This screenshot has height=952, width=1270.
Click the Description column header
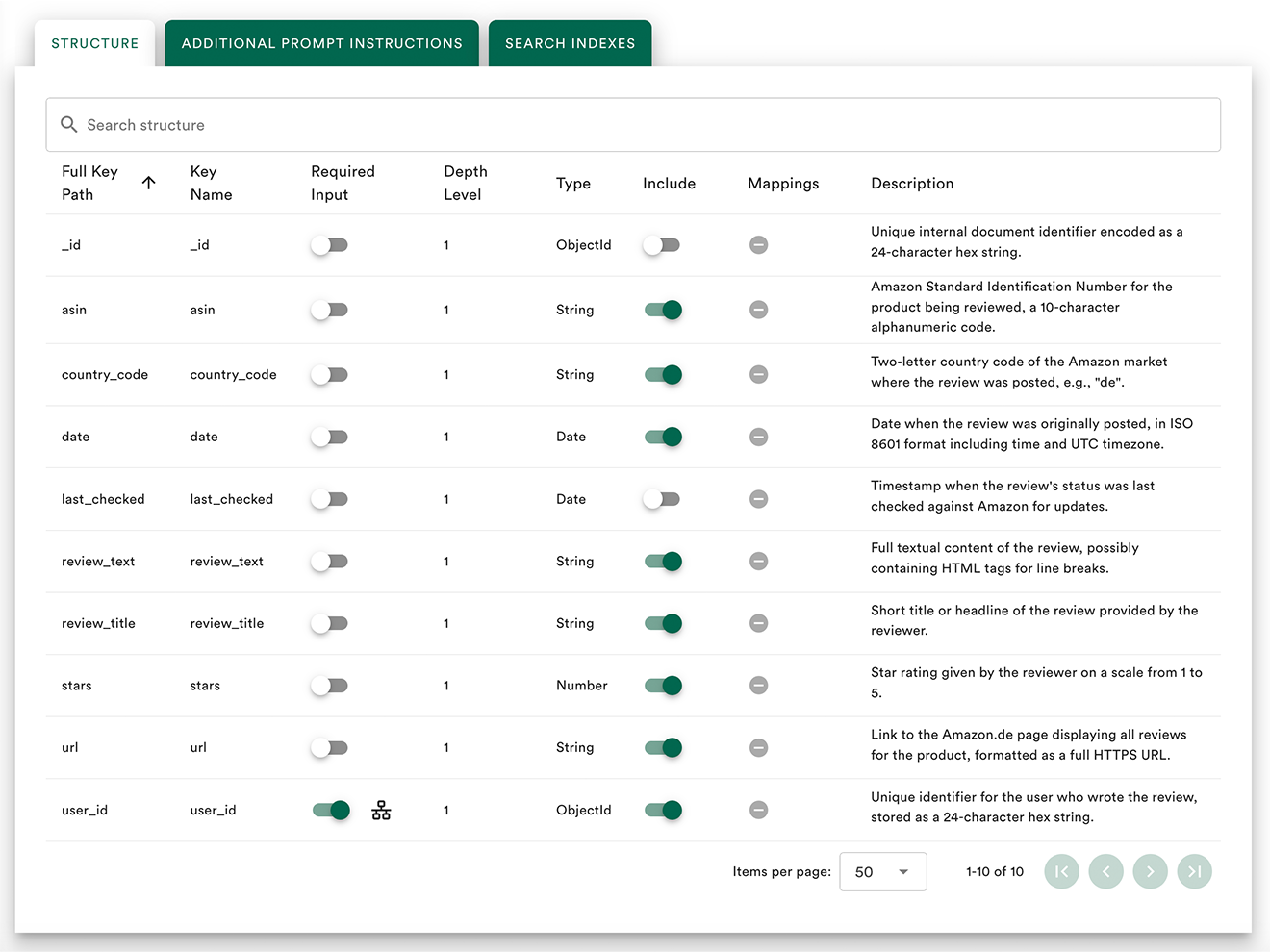[x=912, y=184]
